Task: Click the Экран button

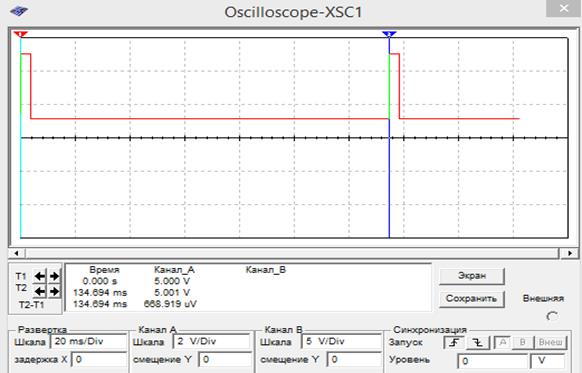Action: click(x=472, y=276)
